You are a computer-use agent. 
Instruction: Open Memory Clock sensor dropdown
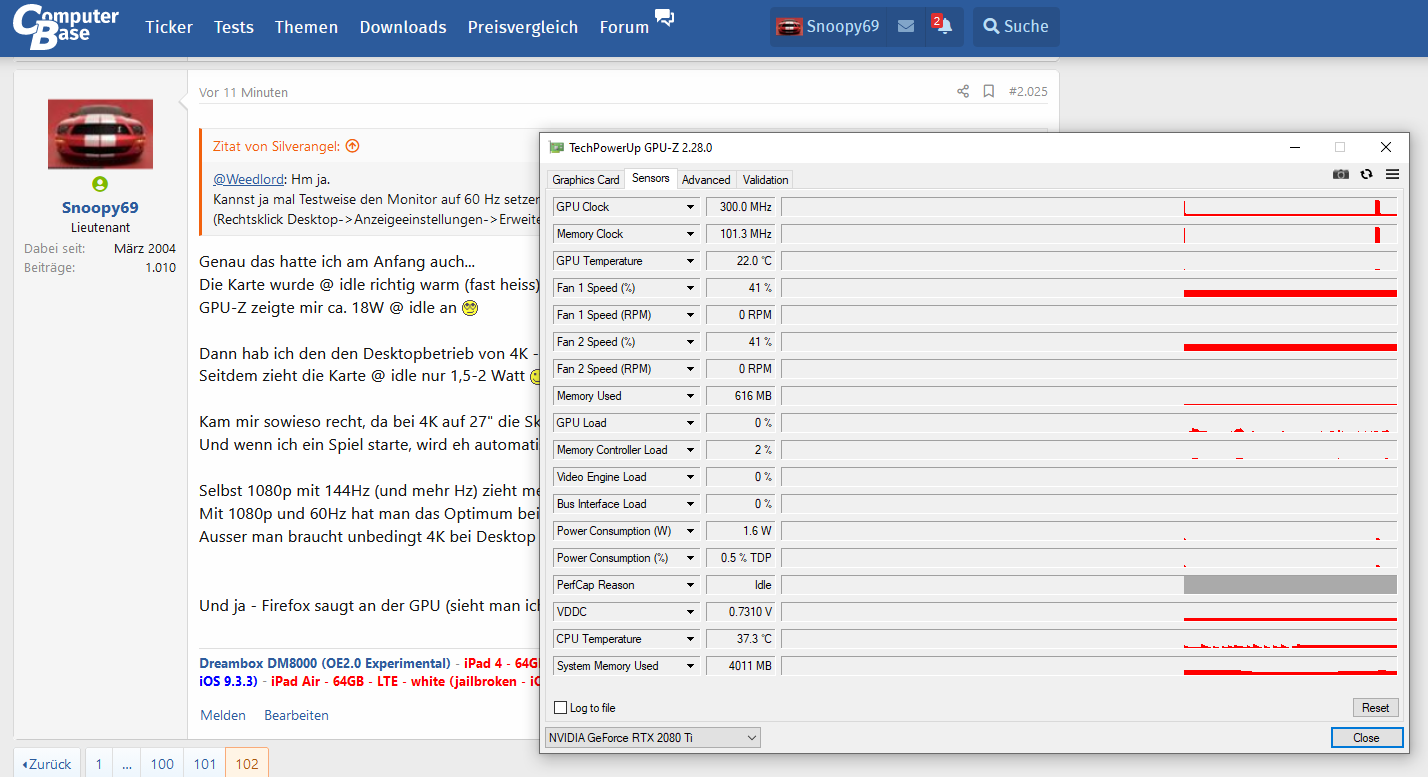(x=690, y=234)
